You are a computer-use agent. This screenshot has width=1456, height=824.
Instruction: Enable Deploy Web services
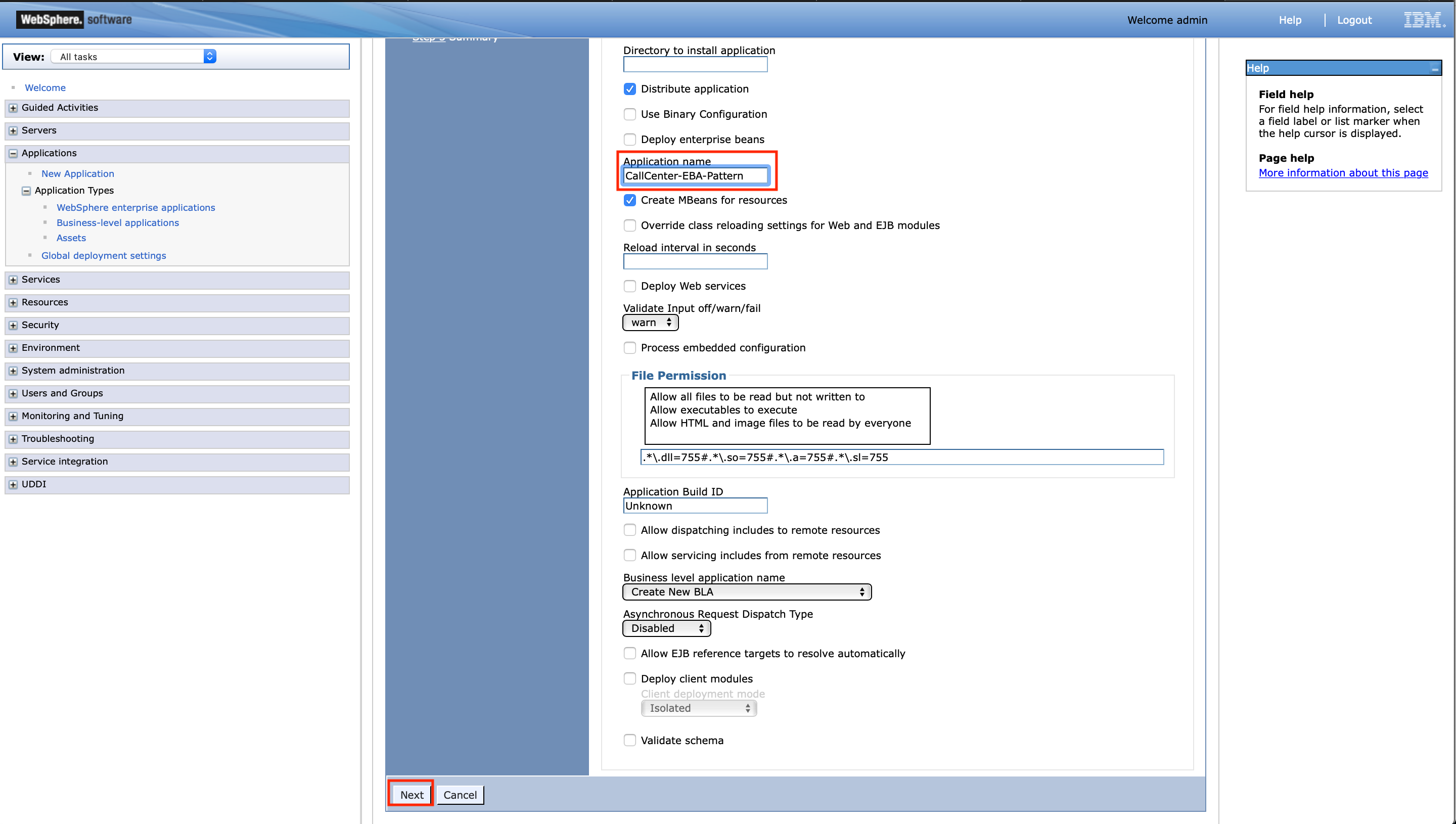[x=629, y=286]
